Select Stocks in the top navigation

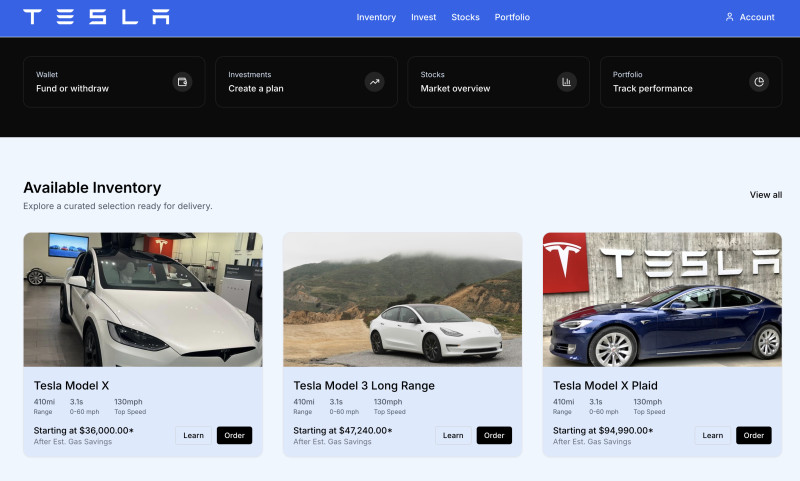click(465, 17)
